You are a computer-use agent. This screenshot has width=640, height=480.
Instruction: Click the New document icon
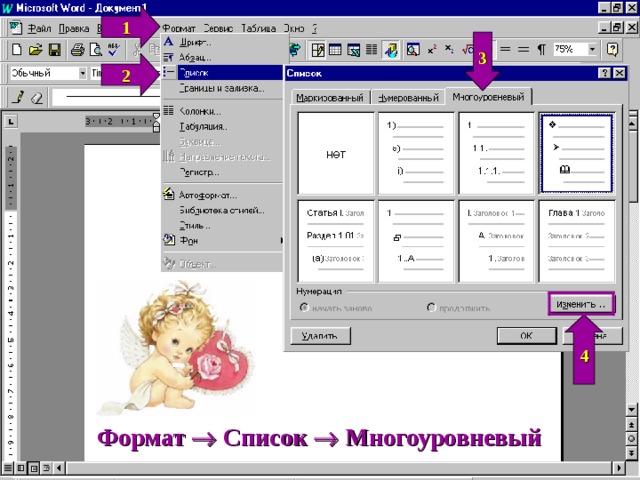pos(17,49)
